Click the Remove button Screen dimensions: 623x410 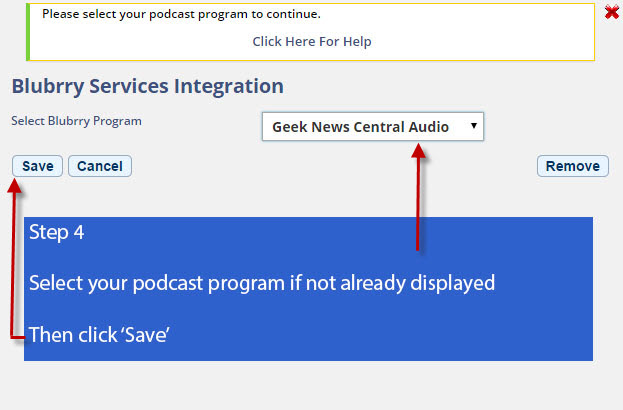click(x=573, y=166)
